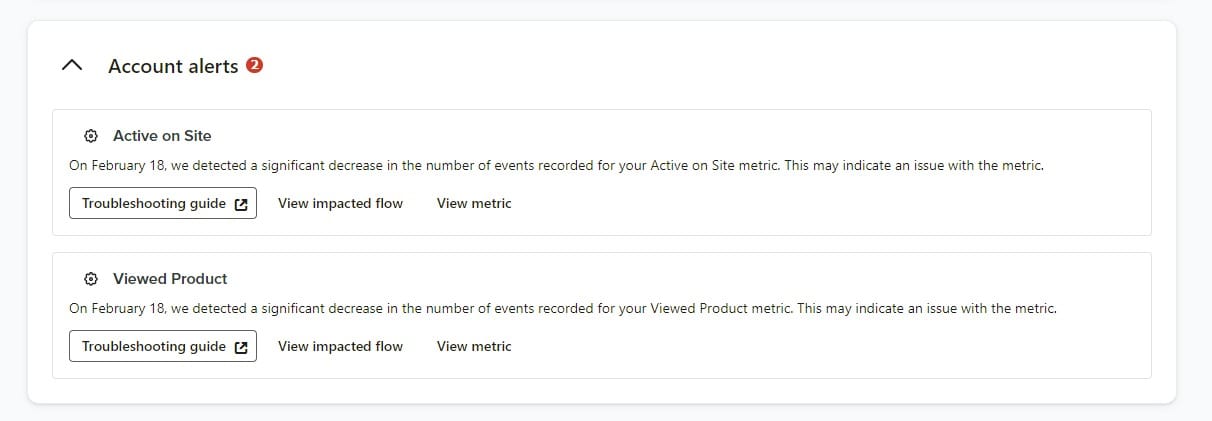The image size is (1212, 421).
Task: View metric for Viewed Product alert
Action: [x=474, y=346]
